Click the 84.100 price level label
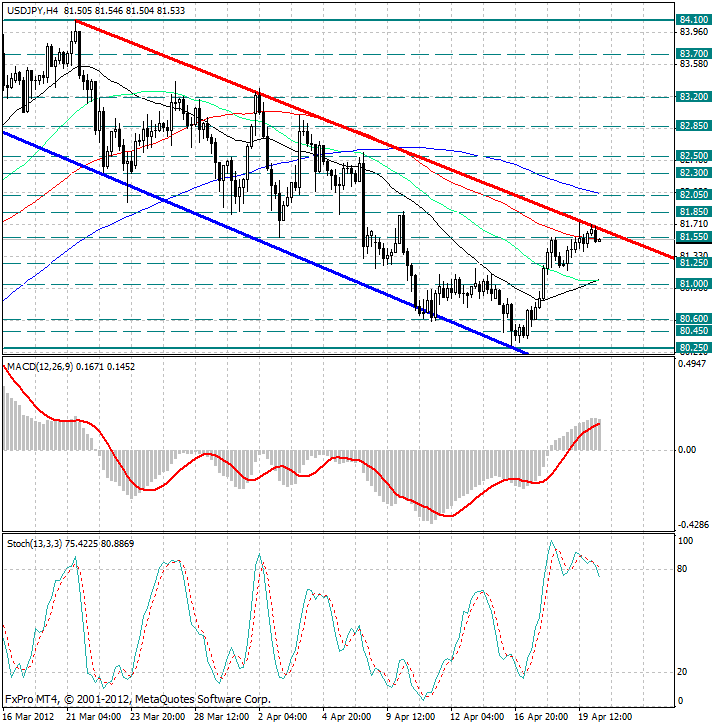712x724 pixels. [694, 20]
